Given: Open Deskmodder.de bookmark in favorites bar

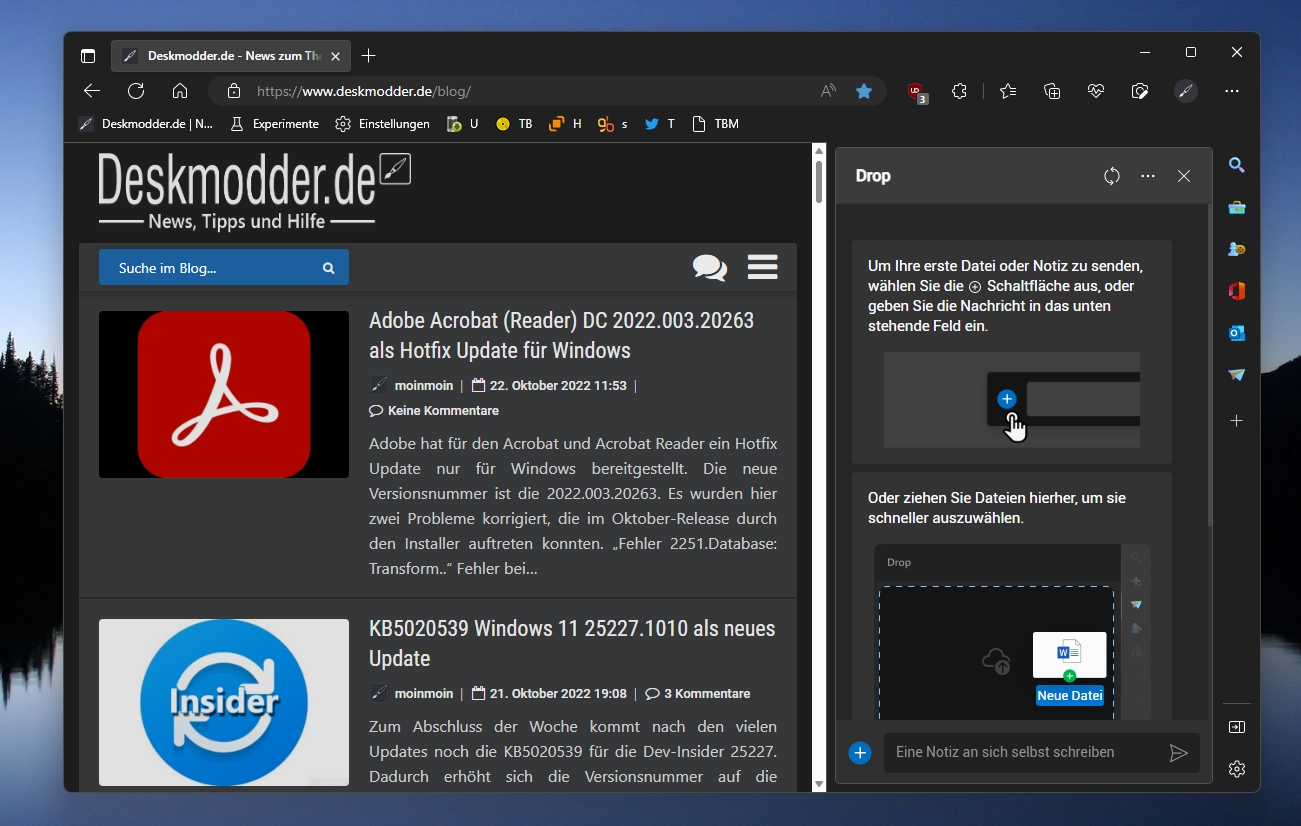Looking at the screenshot, I should (x=146, y=124).
